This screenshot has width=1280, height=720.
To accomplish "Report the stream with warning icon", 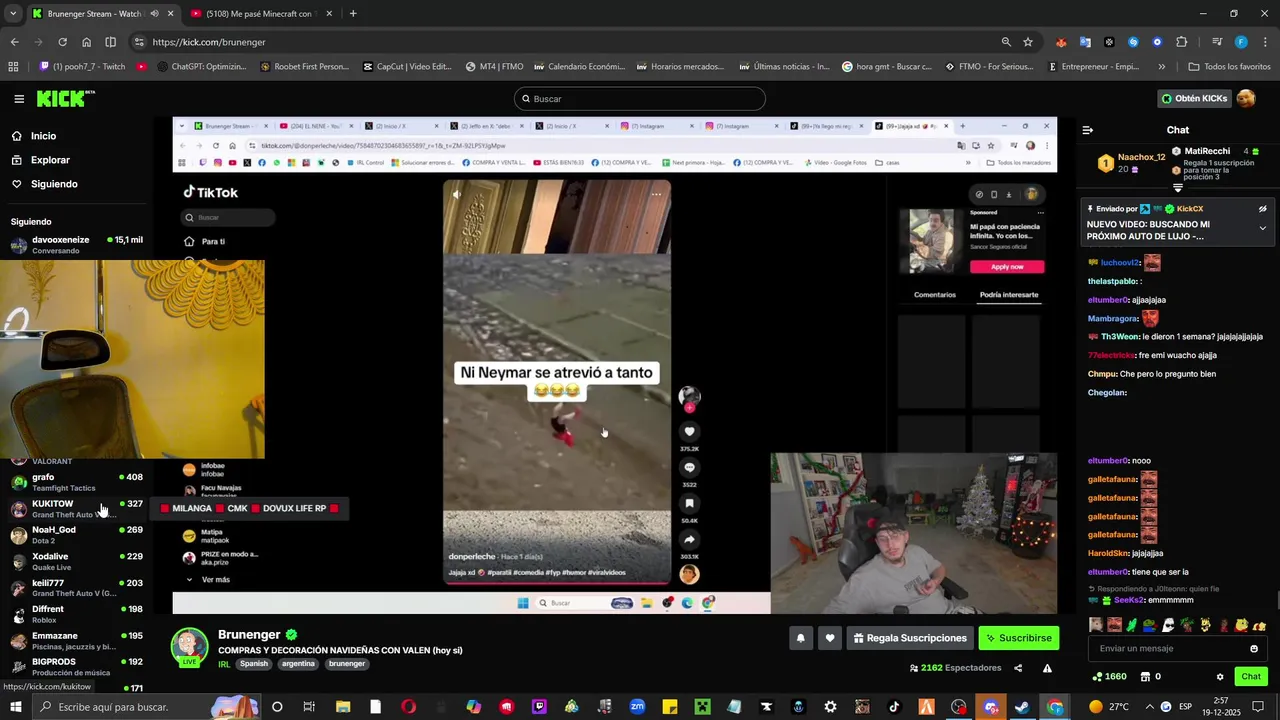I will click(1047, 668).
